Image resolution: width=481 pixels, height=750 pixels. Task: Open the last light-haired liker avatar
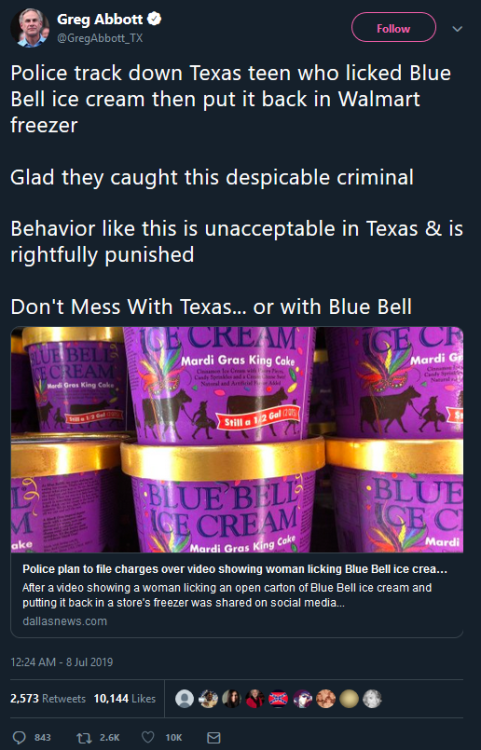coord(372,699)
